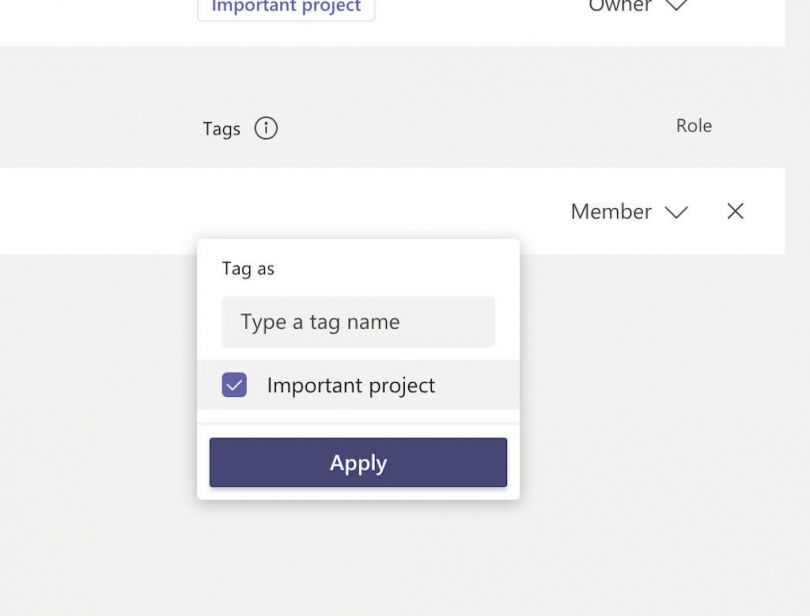Click the Role column header
This screenshot has width=810, height=616.
click(x=694, y=125)
